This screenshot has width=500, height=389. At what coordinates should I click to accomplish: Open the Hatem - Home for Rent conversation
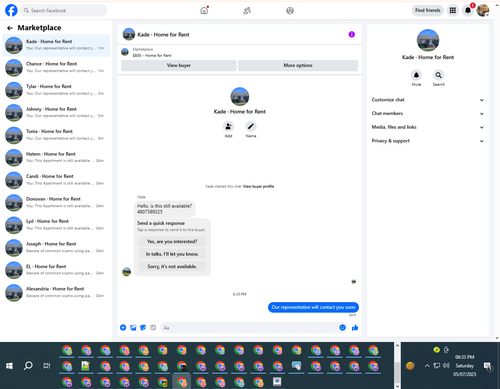(x=56, y=157)
